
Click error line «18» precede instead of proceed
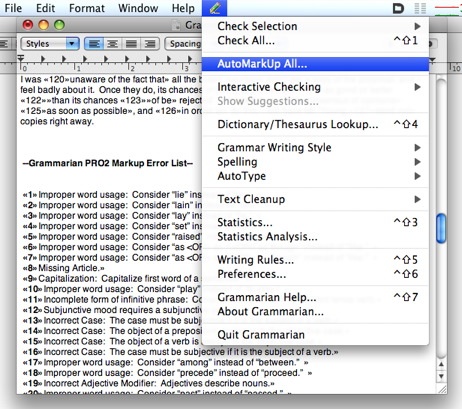(167, 373)
